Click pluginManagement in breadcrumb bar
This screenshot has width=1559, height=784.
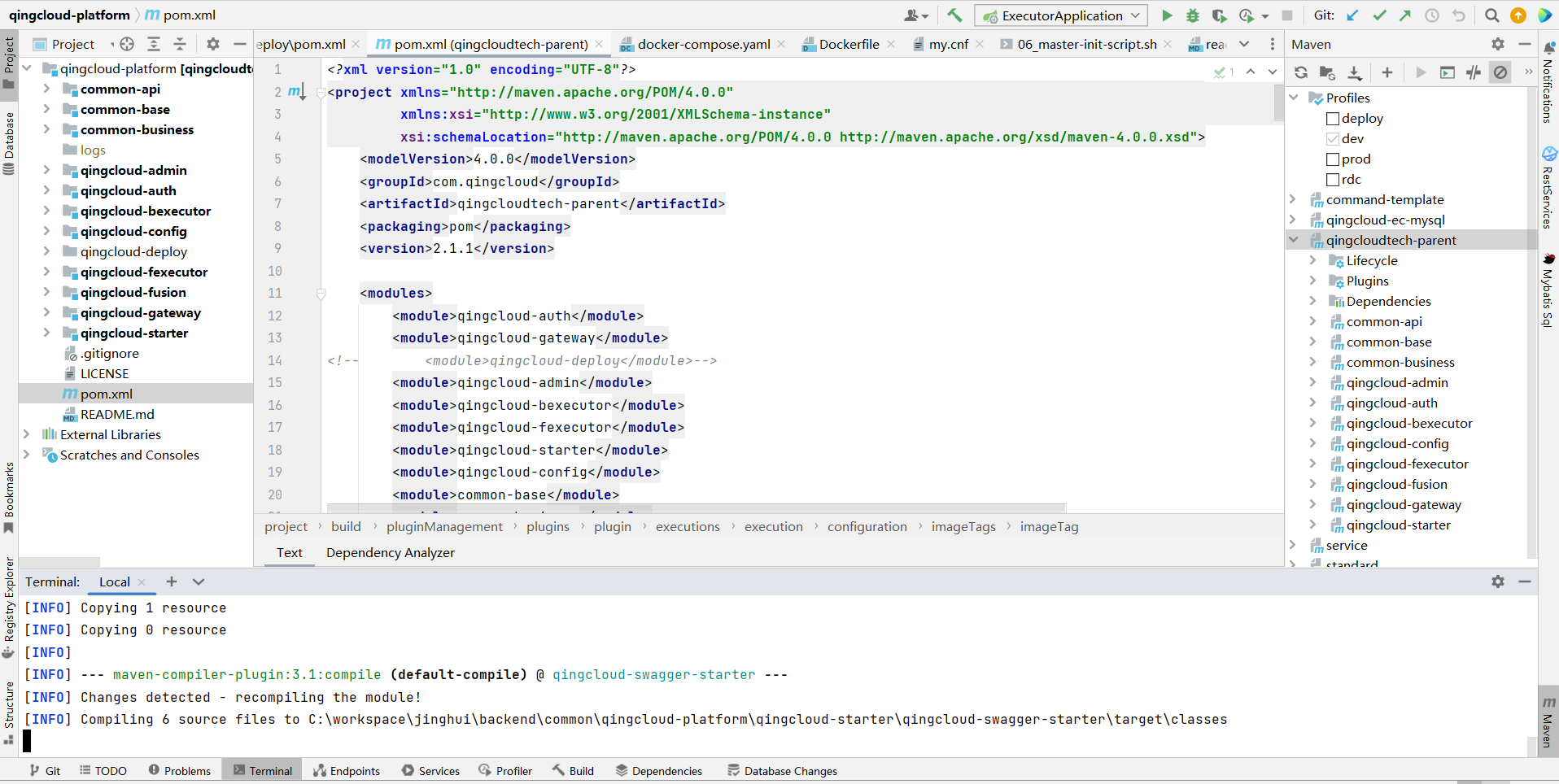(444, 527)
